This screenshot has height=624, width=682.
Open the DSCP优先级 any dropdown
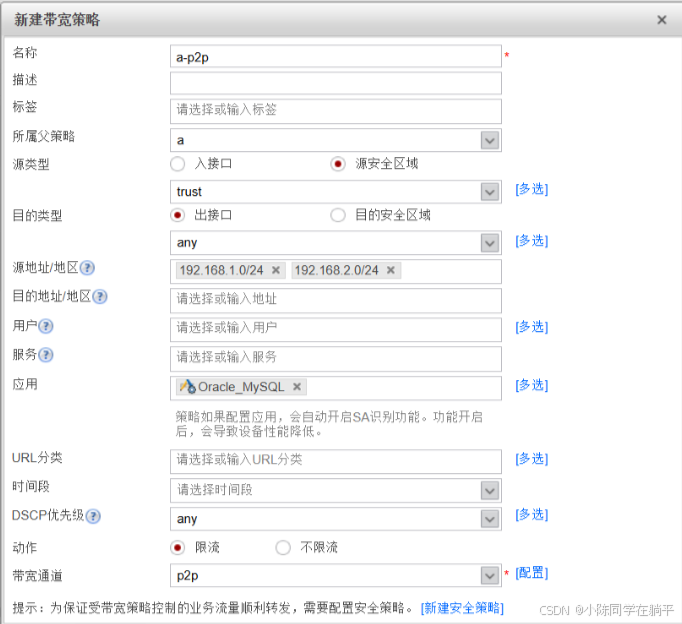pos(490,519)
